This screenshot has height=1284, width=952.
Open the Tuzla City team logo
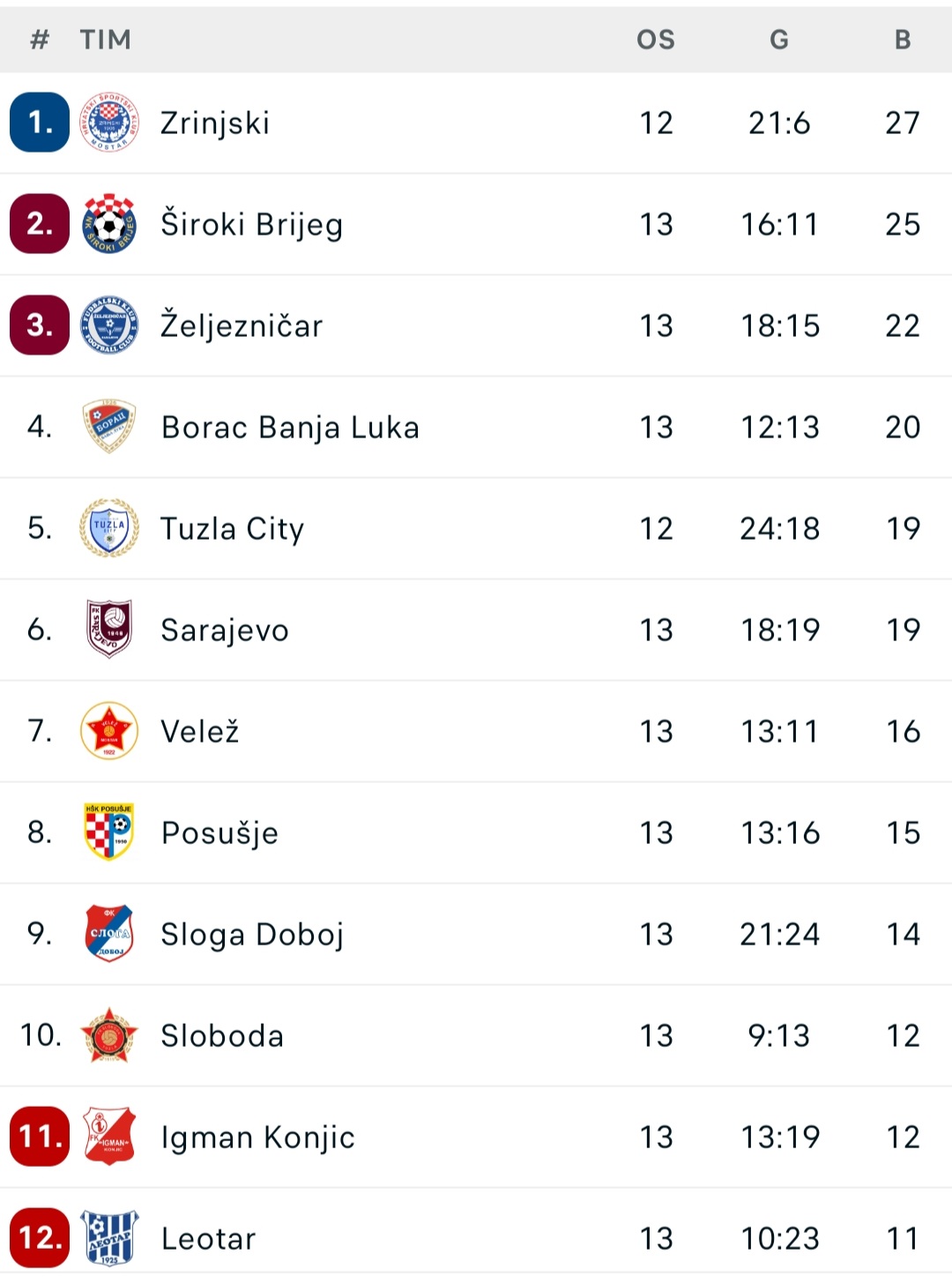coord(109,528)
